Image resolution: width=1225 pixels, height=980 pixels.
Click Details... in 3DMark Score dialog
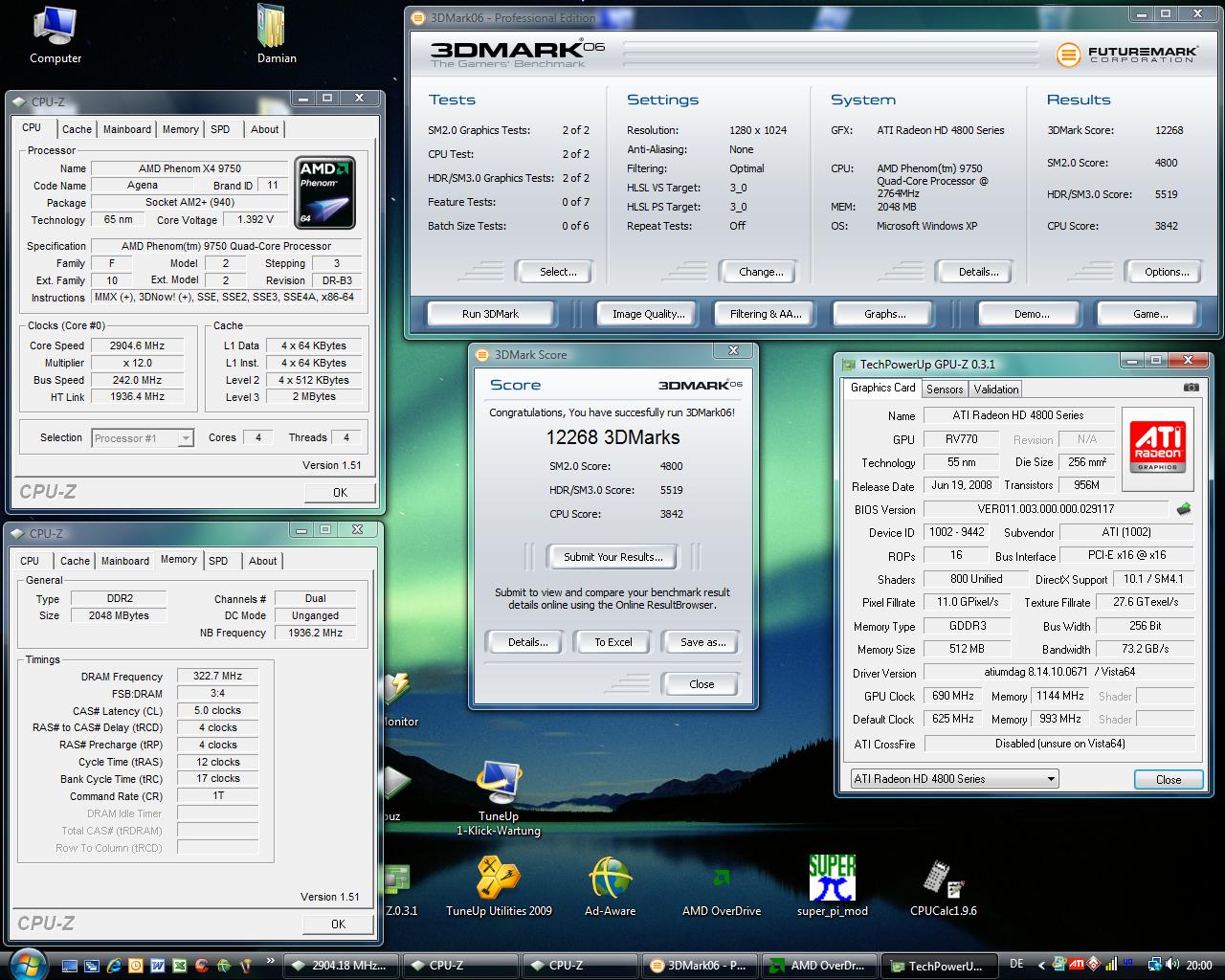pos(527,642)
